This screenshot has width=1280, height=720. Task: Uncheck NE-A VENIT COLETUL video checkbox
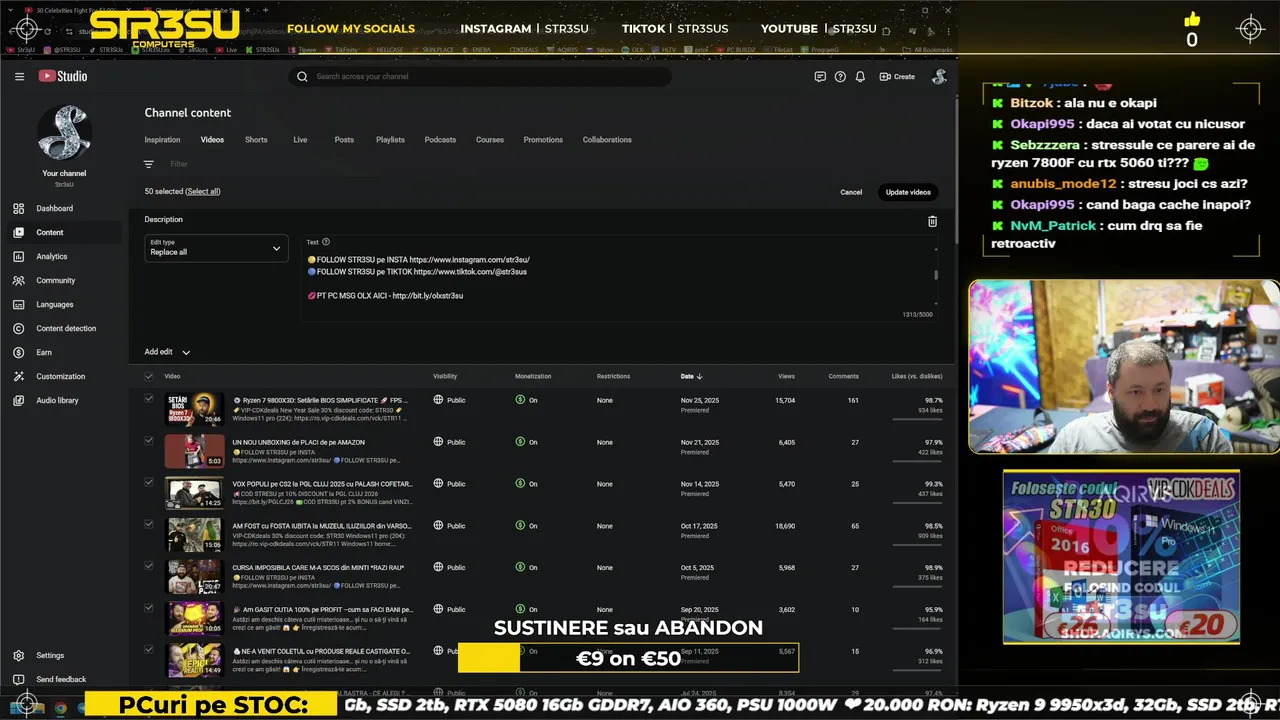coord(149,650)
